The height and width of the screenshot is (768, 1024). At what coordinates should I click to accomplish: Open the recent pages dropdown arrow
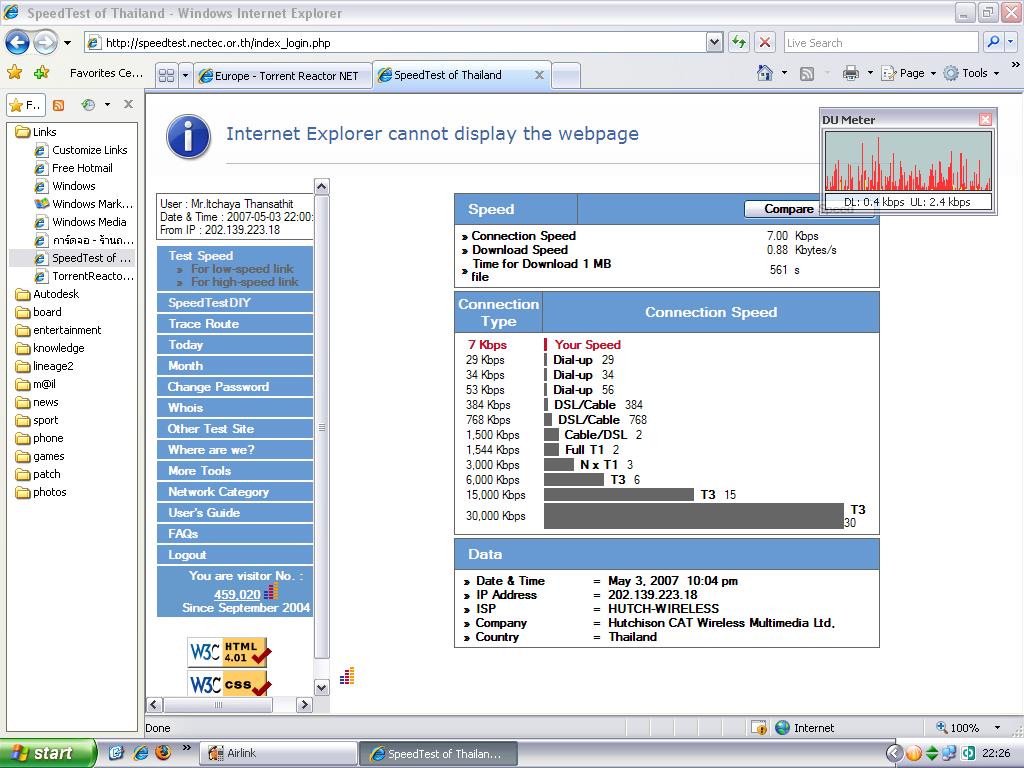67,43
